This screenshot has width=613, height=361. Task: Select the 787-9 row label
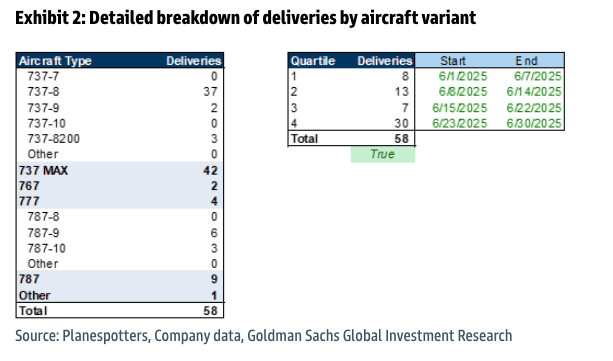pos(43,233)
